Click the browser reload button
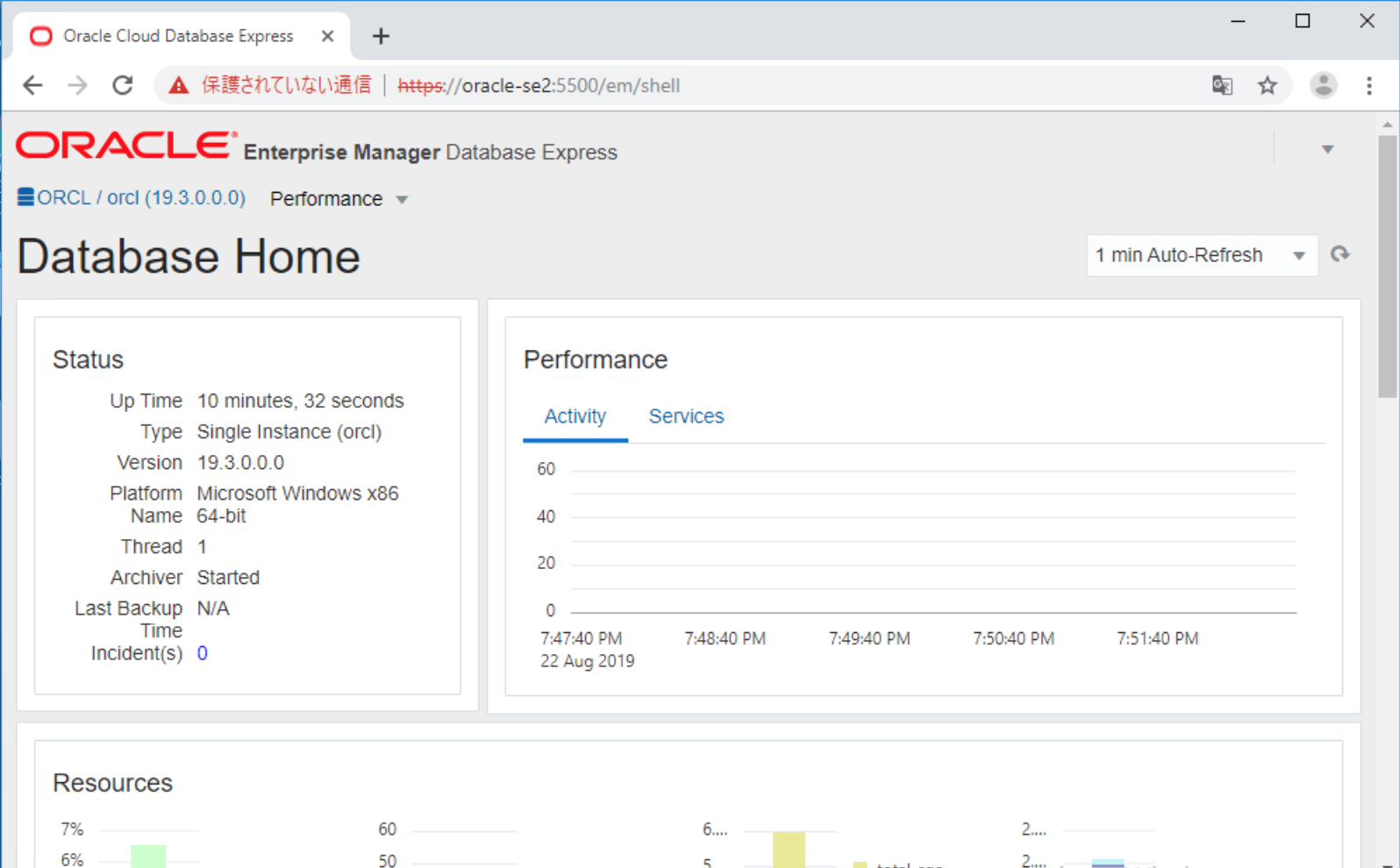This screenshot has height=868, width=1400. point(123,85)
